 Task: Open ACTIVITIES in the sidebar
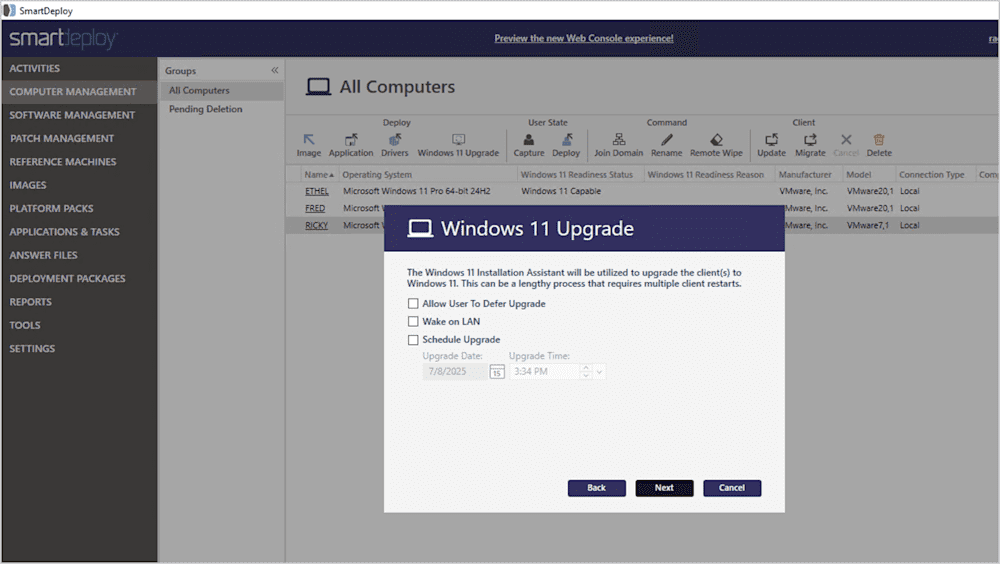pos(79,68)
